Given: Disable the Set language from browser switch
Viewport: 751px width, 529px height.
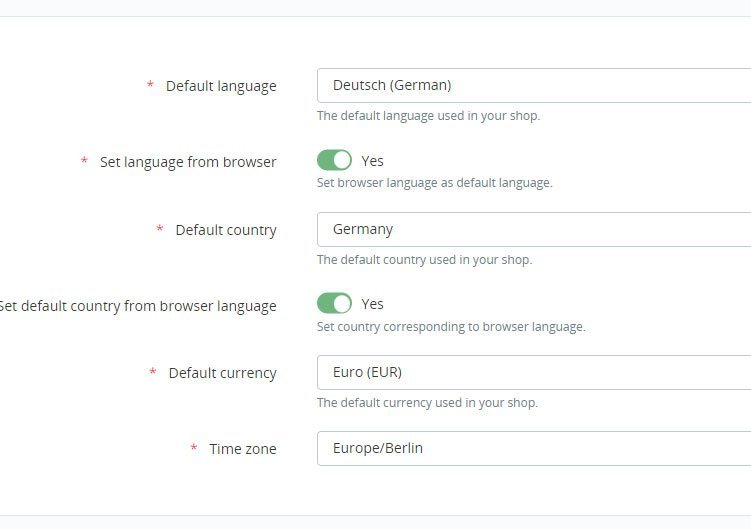Looking at the screenshot, I should [x=335, y=160].
